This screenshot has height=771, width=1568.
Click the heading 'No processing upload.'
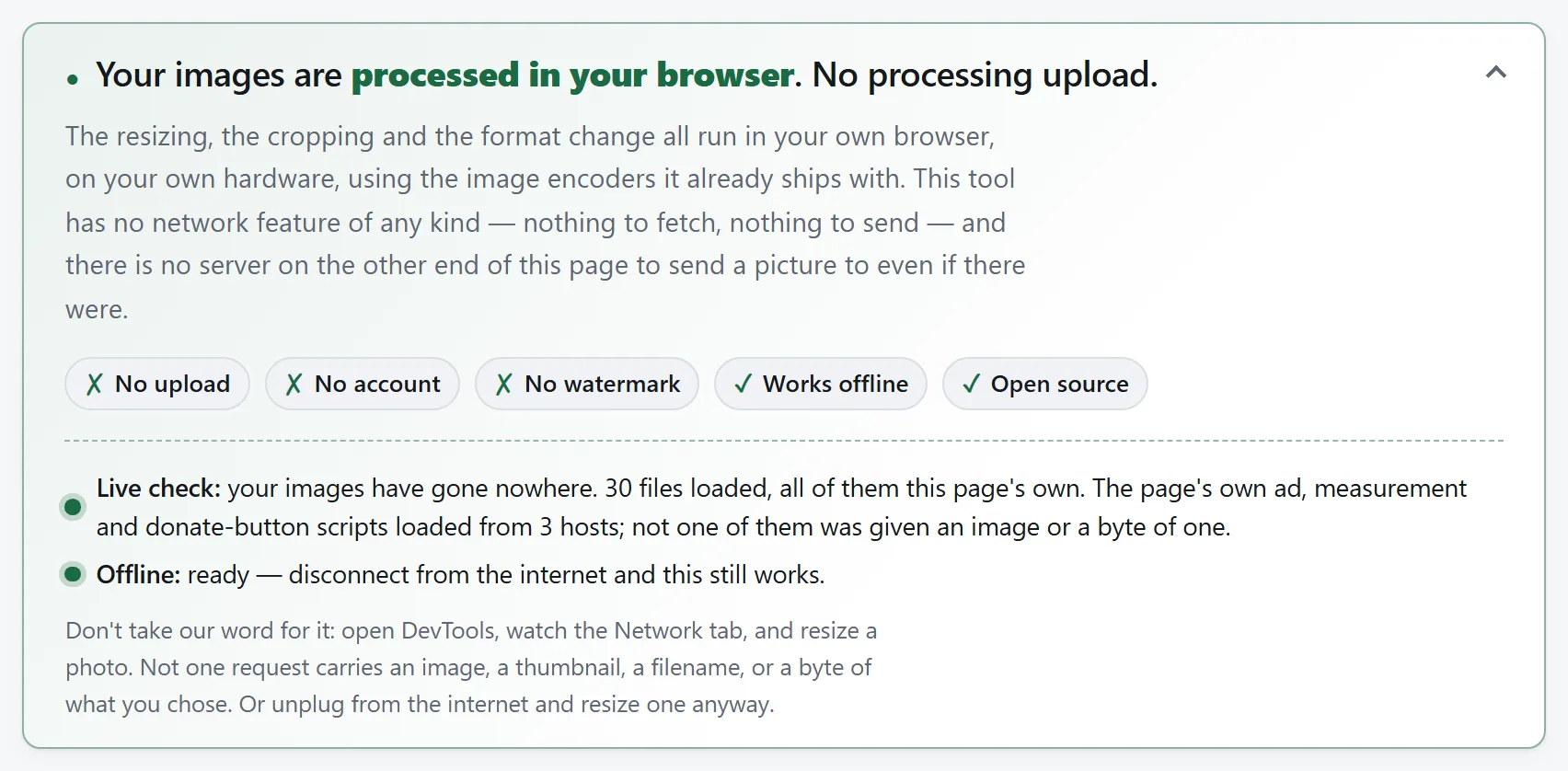[x=985, y=75]
